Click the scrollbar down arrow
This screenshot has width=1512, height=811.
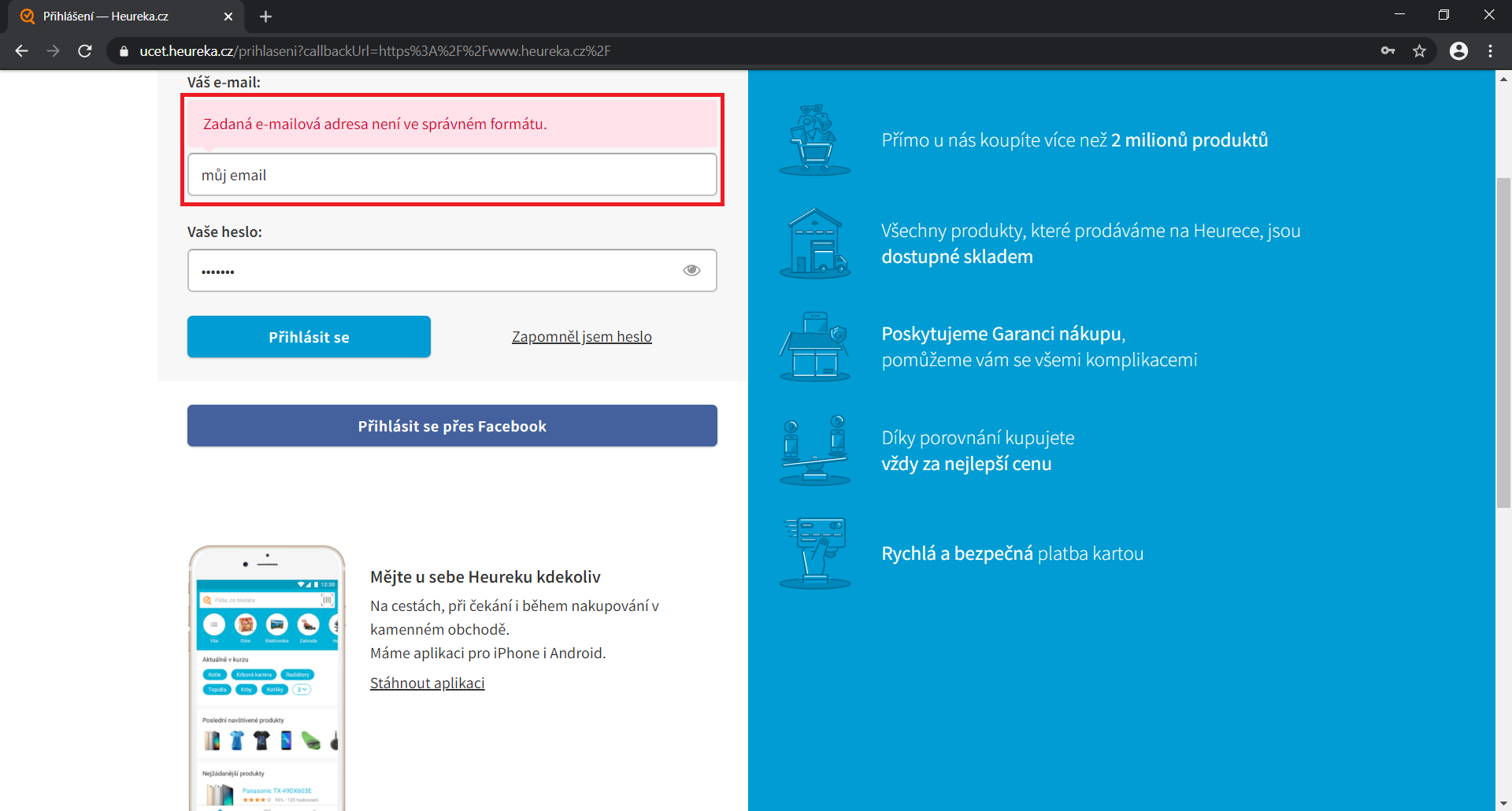coord(1503,803)
